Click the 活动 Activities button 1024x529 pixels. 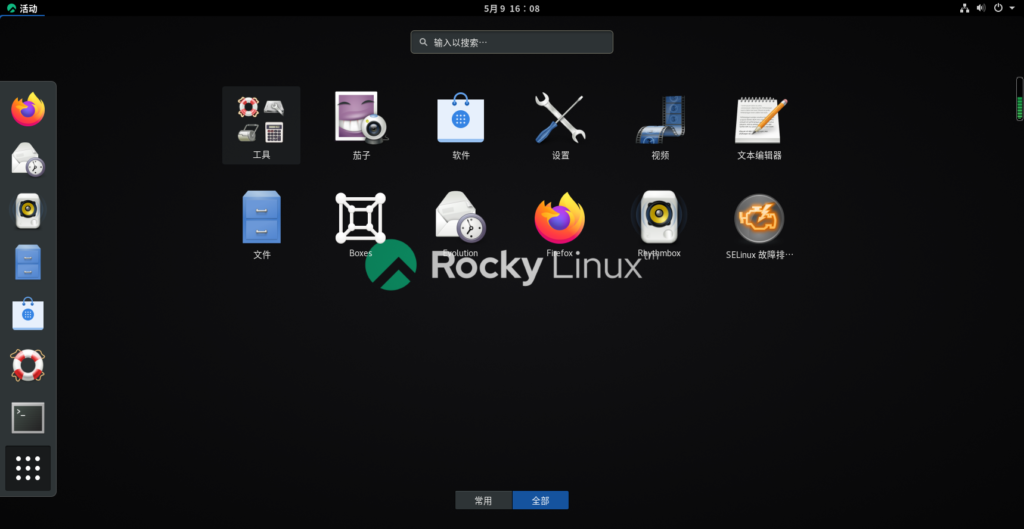point(22,8)
